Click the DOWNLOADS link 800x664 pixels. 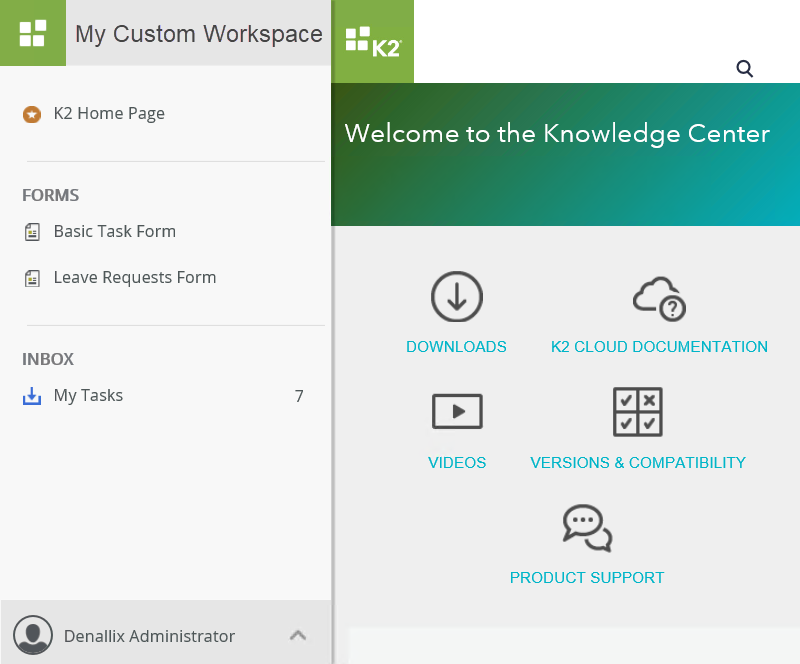coord(456,347)
